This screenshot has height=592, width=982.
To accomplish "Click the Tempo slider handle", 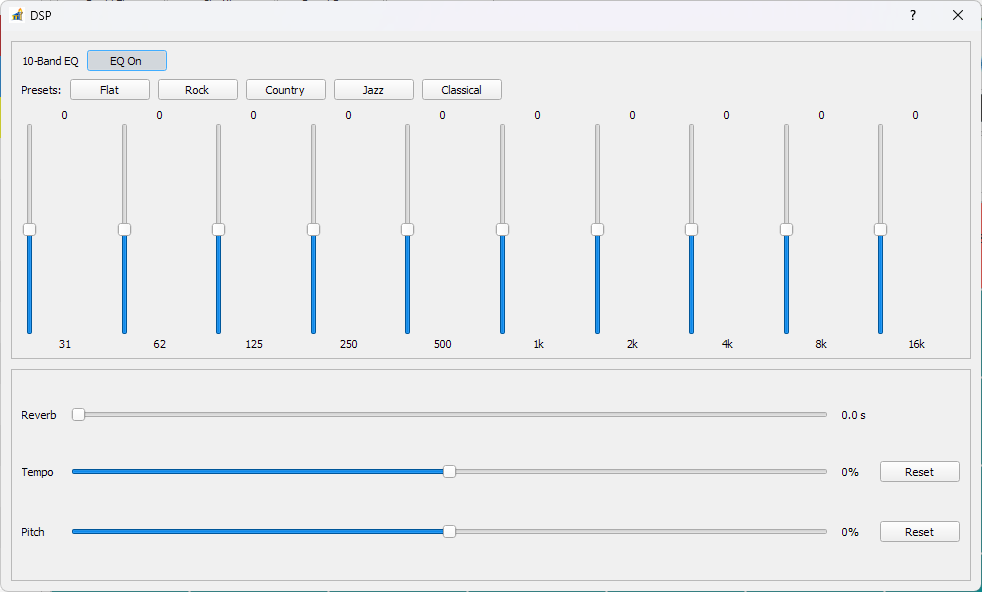I will pyautogui.click(x=449, y=471).
